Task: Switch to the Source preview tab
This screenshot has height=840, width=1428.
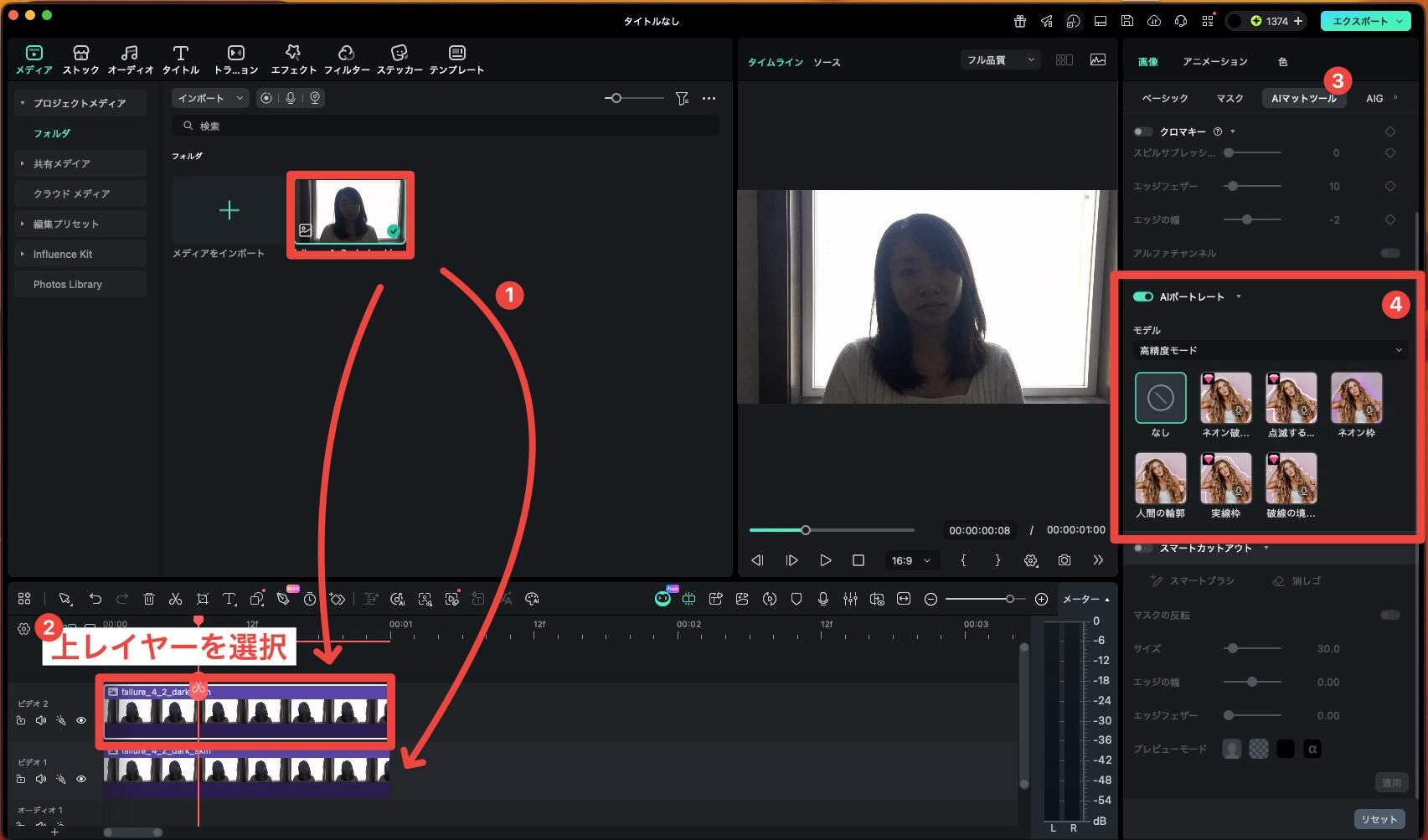Action: [x=827, y=62]
